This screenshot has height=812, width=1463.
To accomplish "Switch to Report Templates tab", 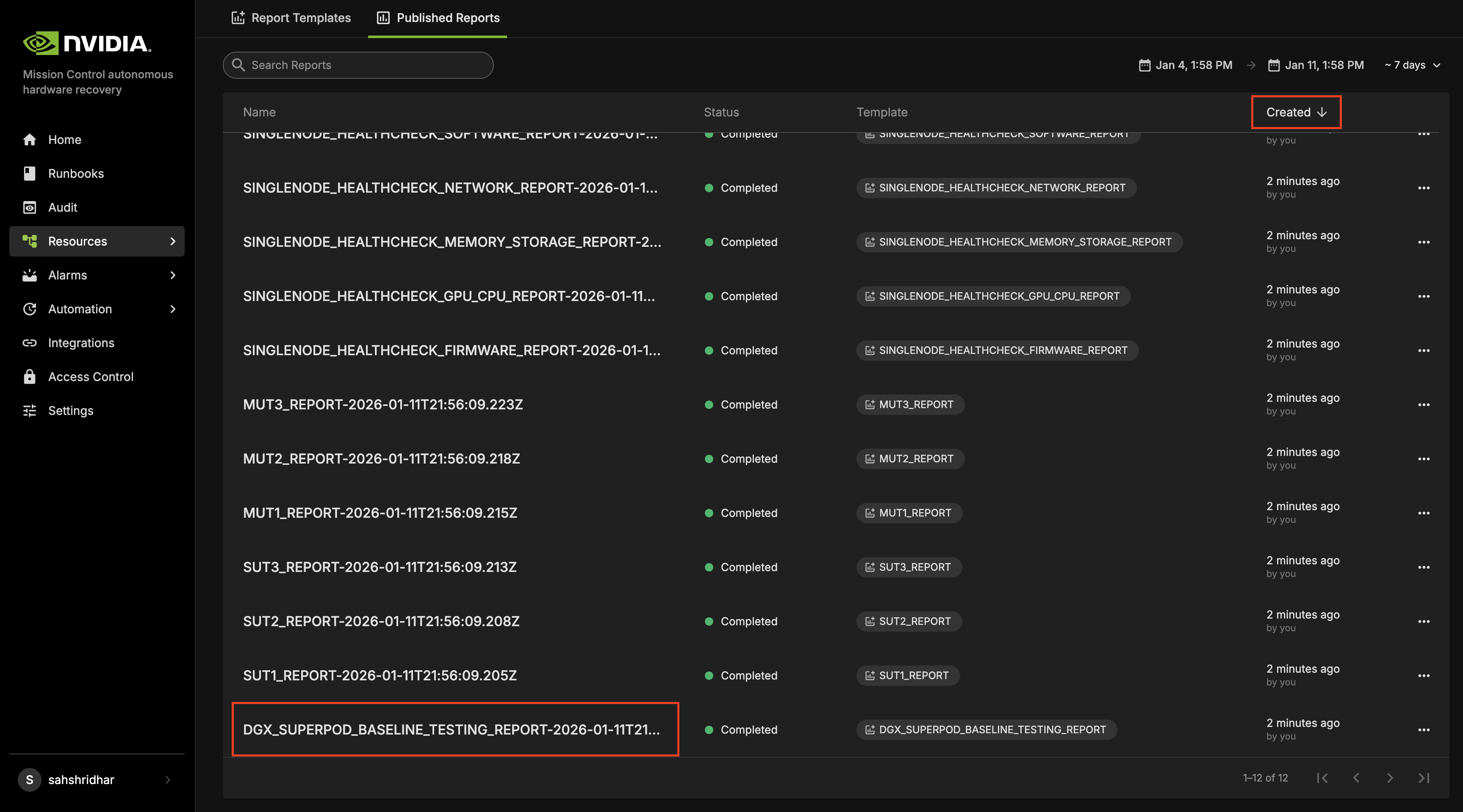I will pos(291,18).
